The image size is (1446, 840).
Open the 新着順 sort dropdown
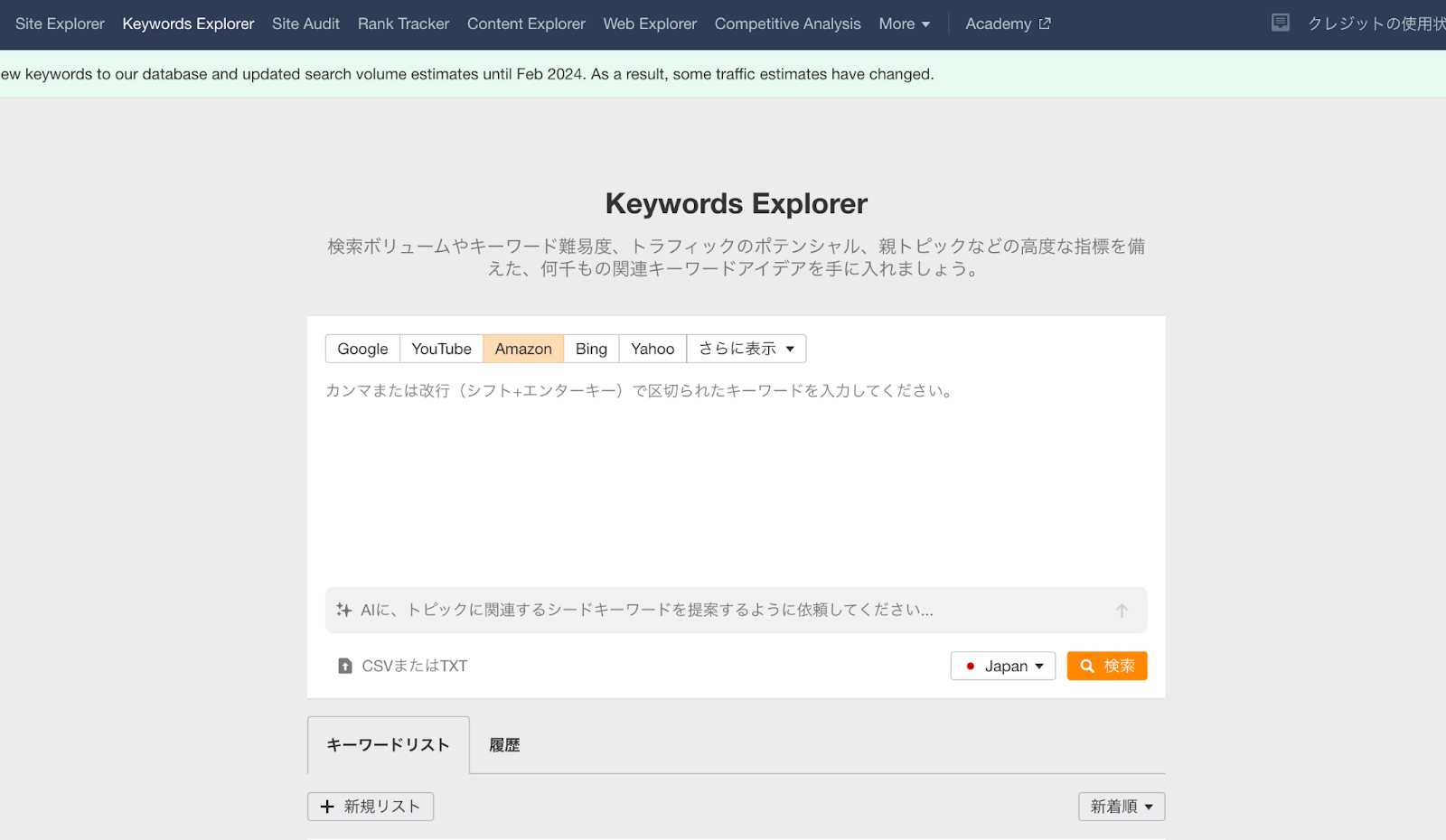1122,807
